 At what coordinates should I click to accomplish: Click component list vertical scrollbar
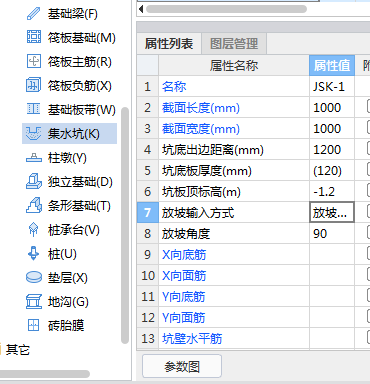(125, 225)
